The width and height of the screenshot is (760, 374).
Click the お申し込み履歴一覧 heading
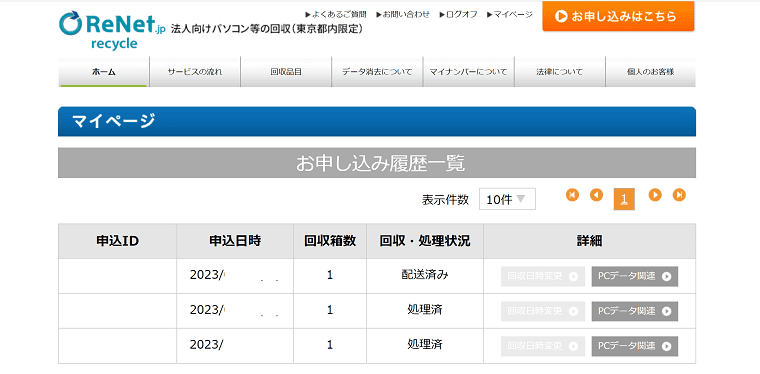380,163
